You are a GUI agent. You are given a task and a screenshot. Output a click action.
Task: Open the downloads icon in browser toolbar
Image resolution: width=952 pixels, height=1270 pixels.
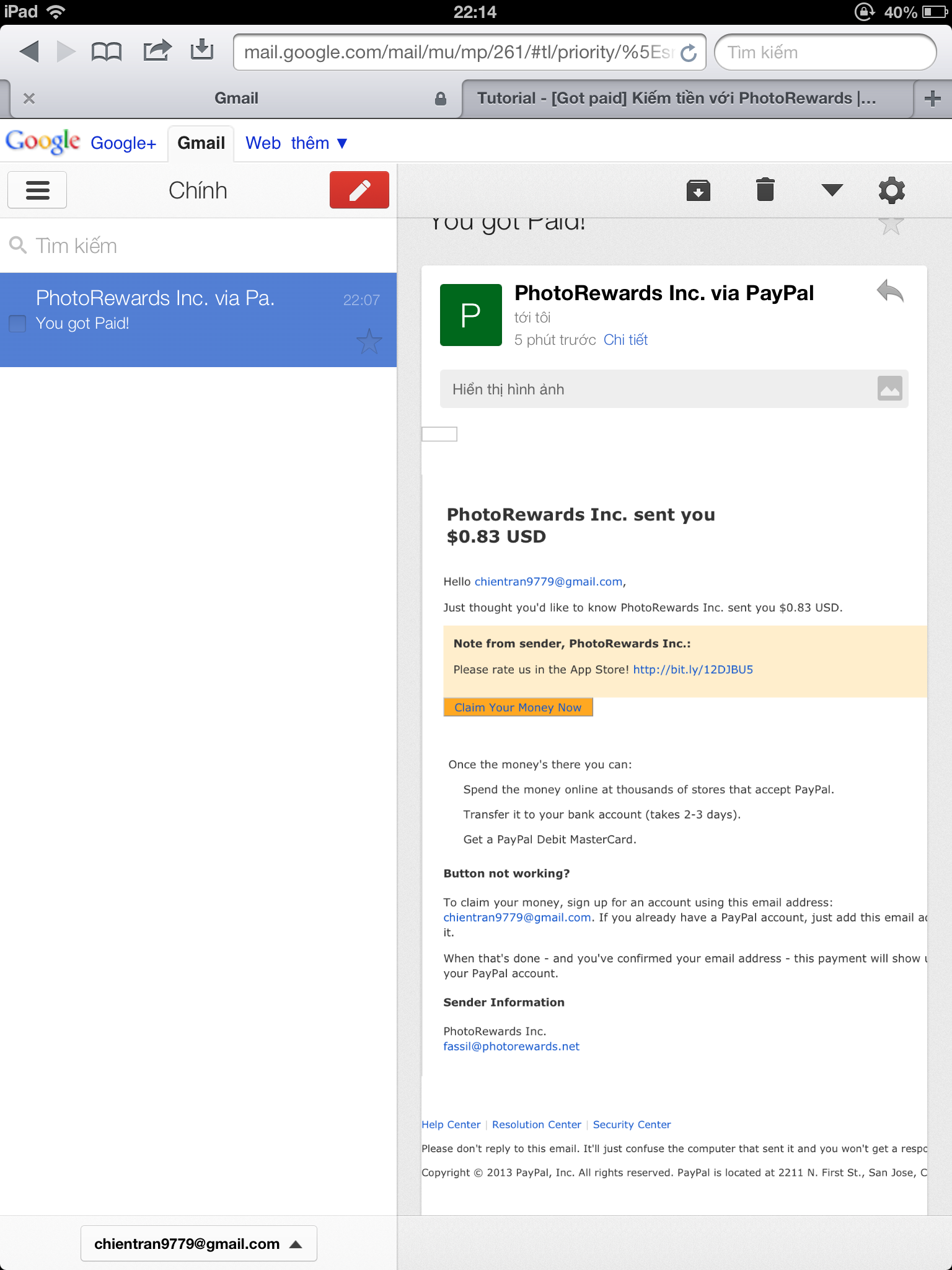pyautogui.click(x=202, y=50)
